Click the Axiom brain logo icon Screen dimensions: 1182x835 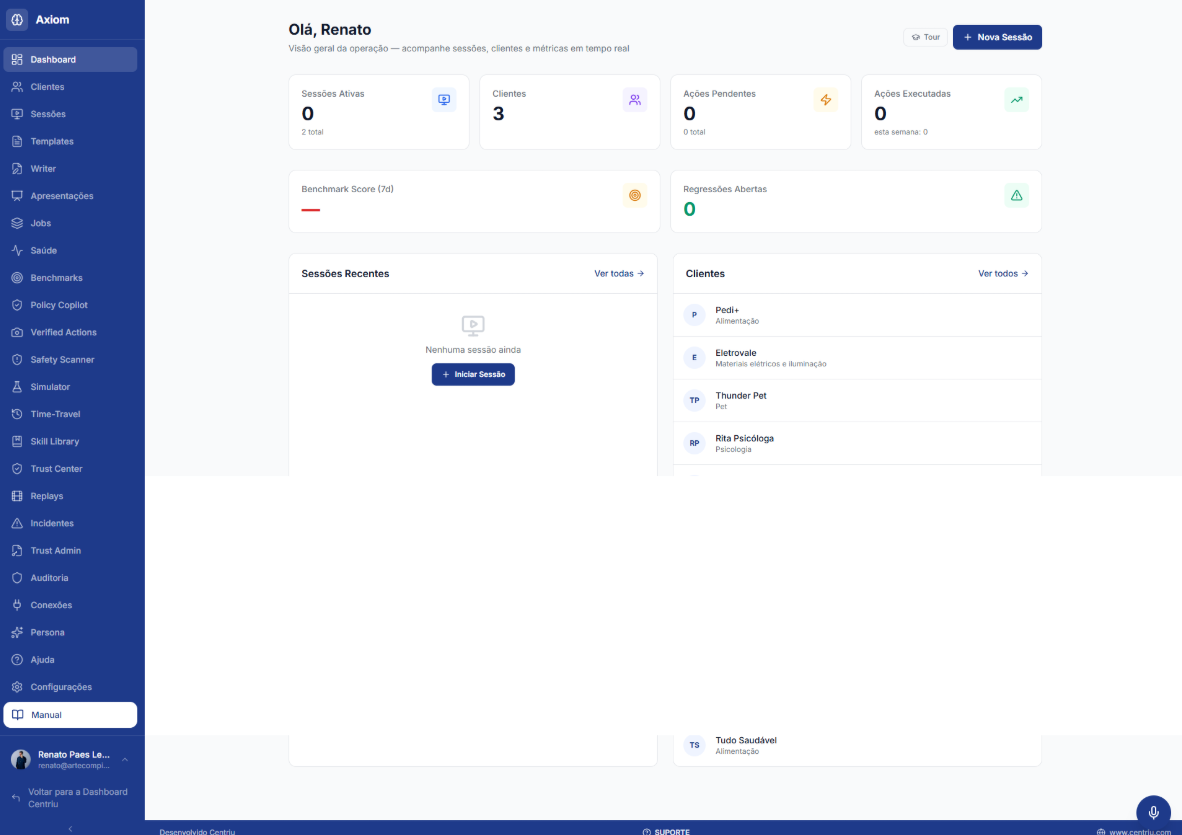coord(17,20)
